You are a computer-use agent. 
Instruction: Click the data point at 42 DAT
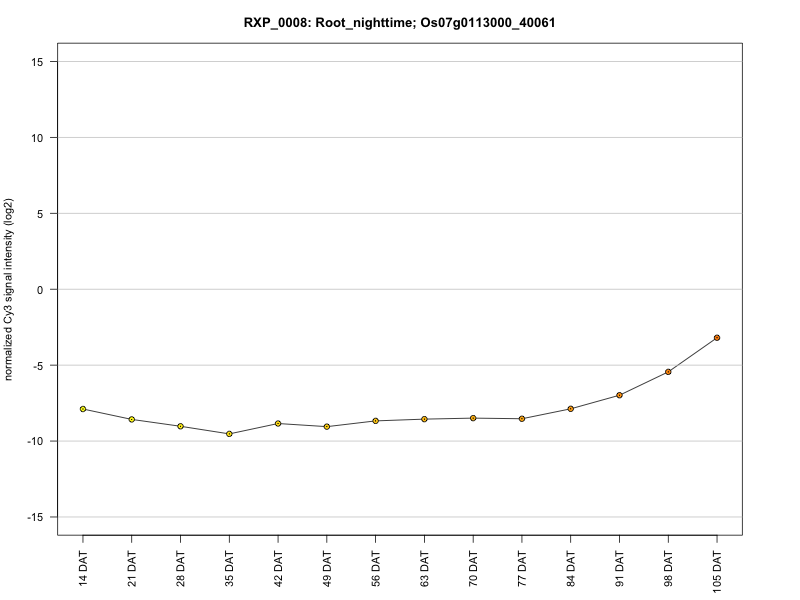(x=278, y=423)
